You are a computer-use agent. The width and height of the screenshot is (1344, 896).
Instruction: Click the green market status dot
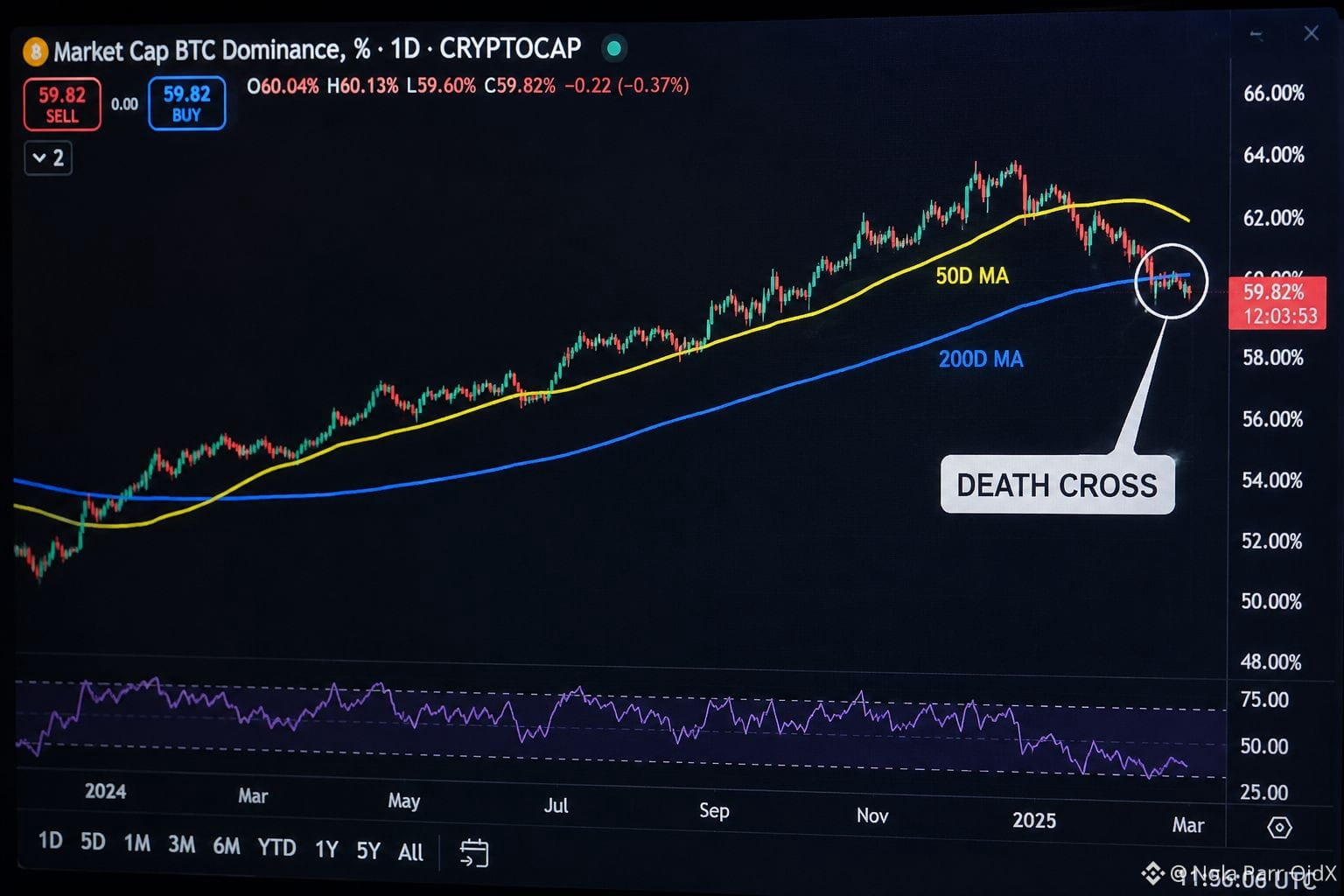pos(614,49)
